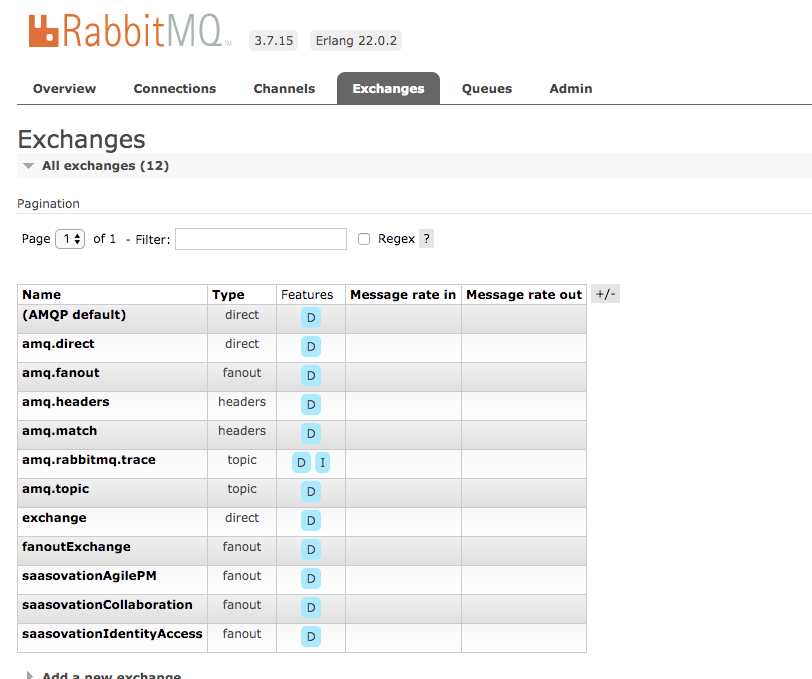Click the RabbitMQ logo
This screenshot has height=679, width=812.
(129, 31)
